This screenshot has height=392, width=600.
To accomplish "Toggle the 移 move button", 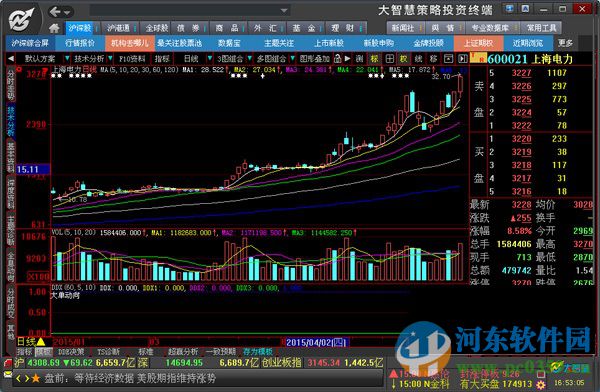I will click(x=433, y=59).
